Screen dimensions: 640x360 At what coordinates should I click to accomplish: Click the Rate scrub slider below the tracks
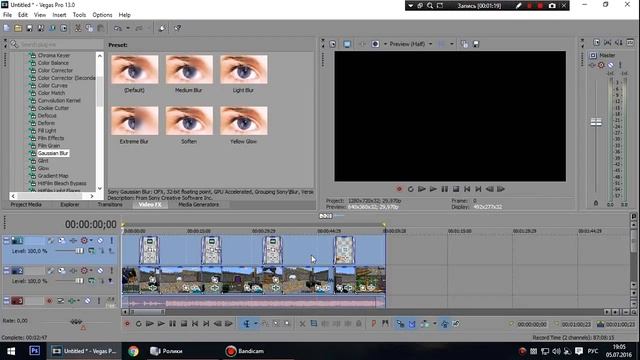click(x=76, y=322)
